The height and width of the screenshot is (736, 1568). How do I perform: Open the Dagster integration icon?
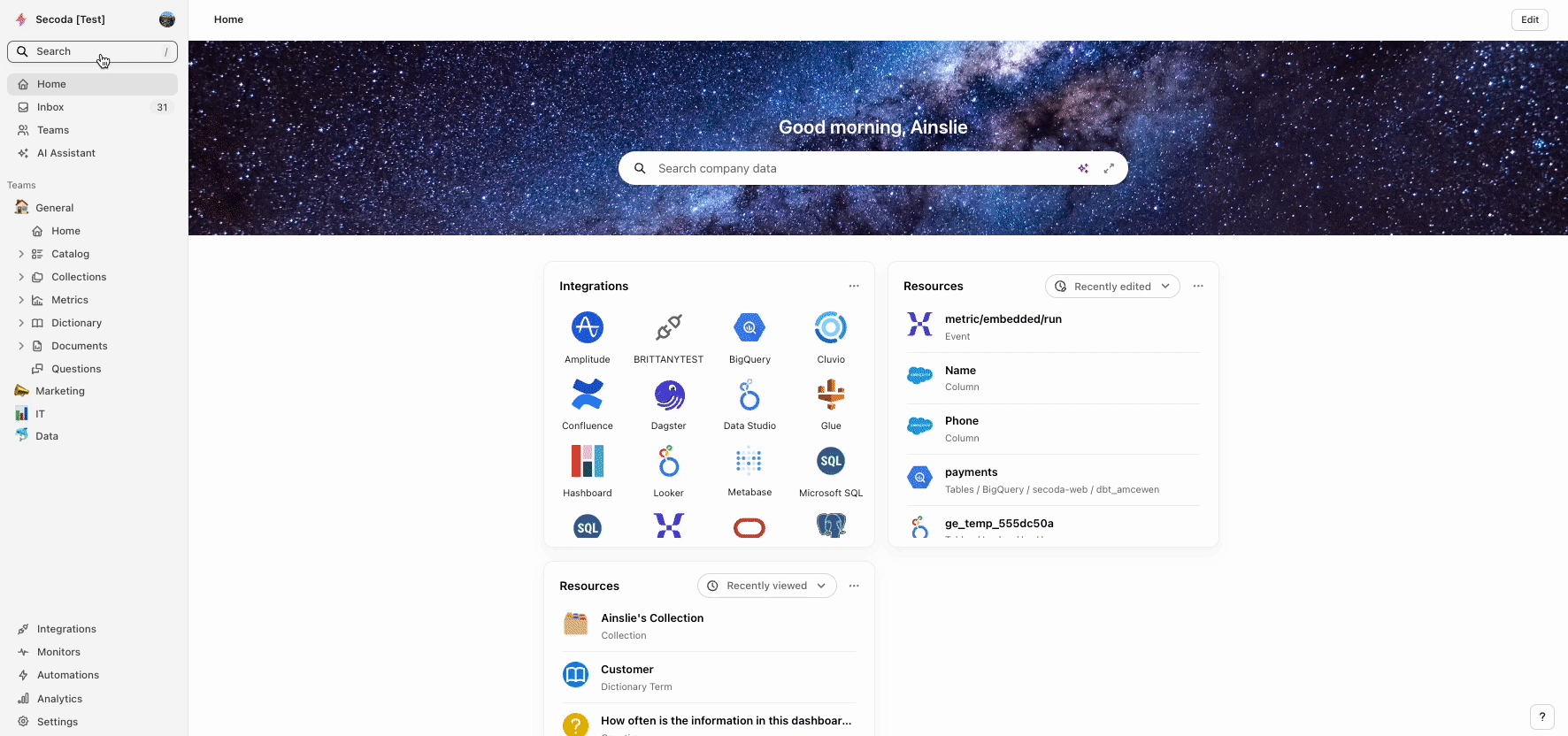click(x=668, y=395)
